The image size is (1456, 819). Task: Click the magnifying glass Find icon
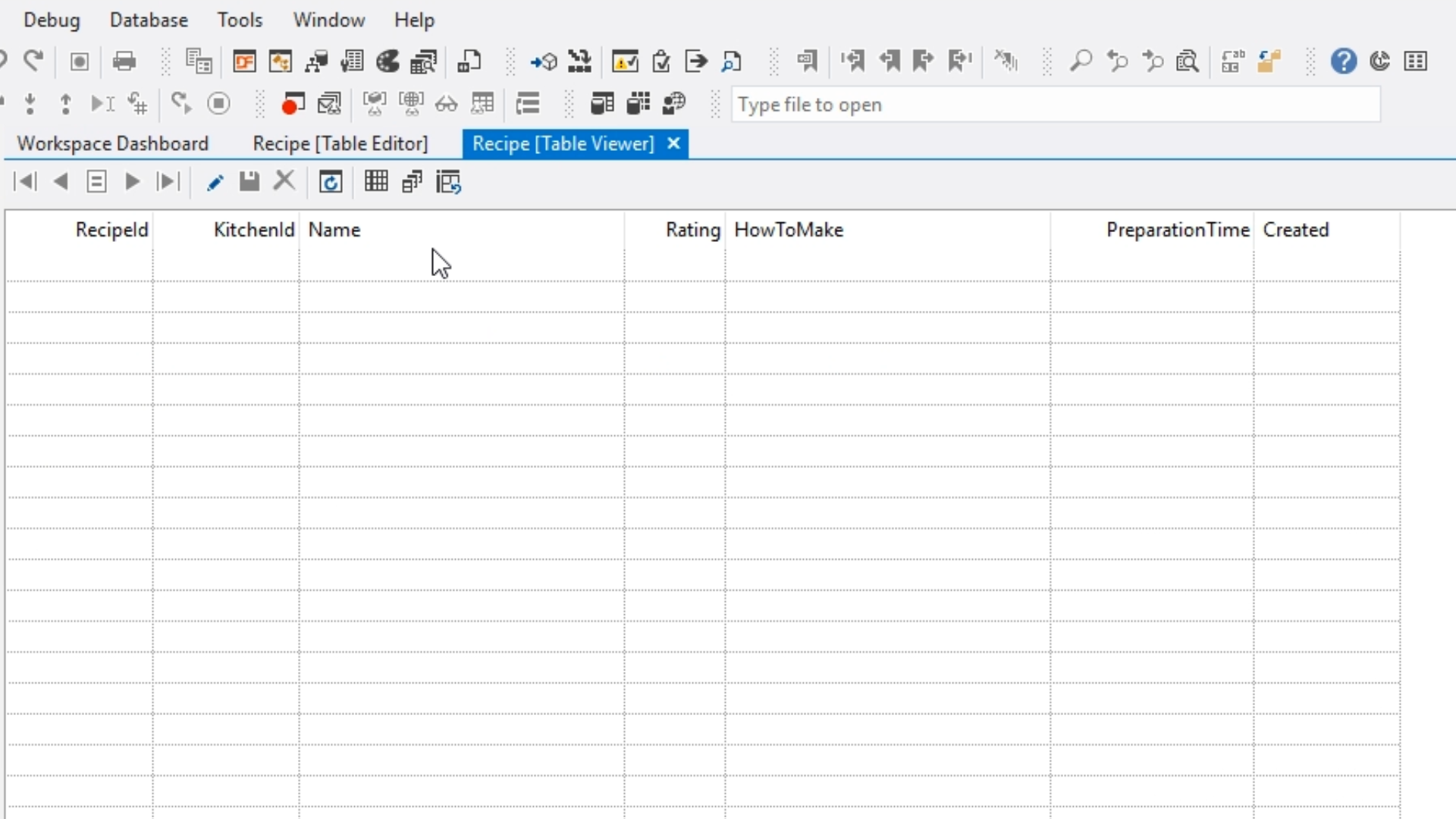[x=1081, y=61]
